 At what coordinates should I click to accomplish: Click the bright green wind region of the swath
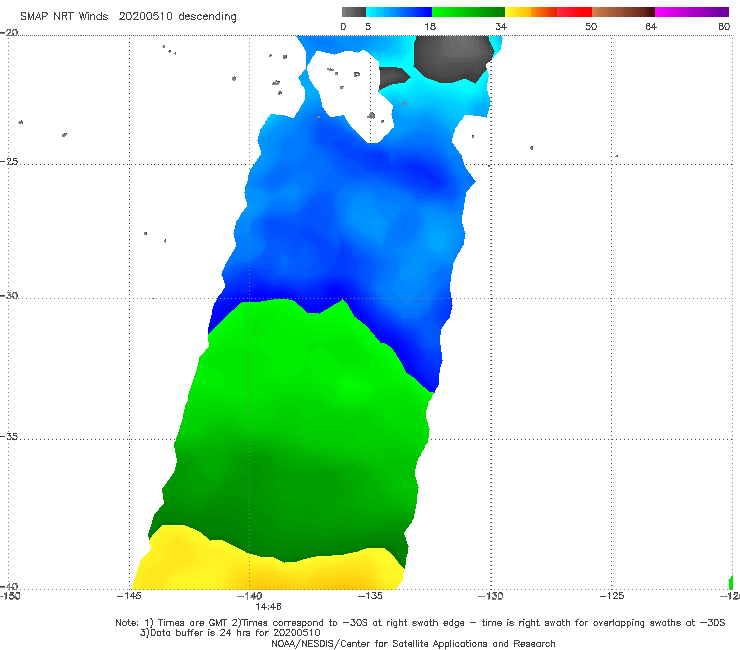pos(302,401)
